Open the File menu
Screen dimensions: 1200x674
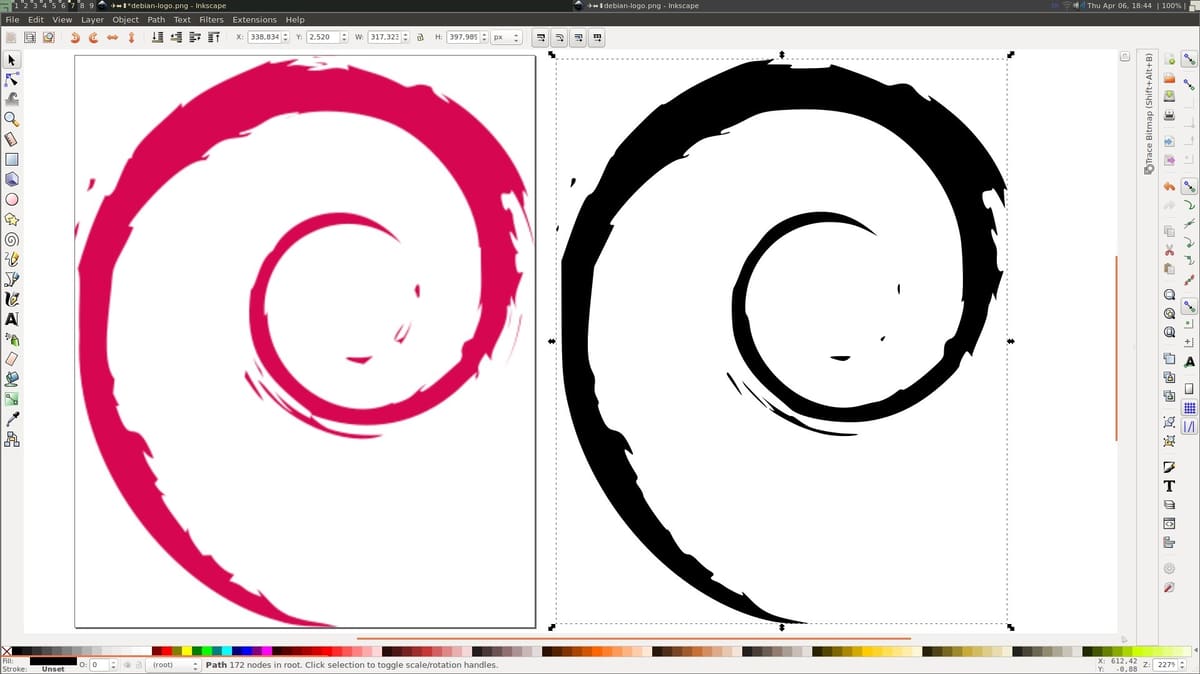click(x=12, y=19)
